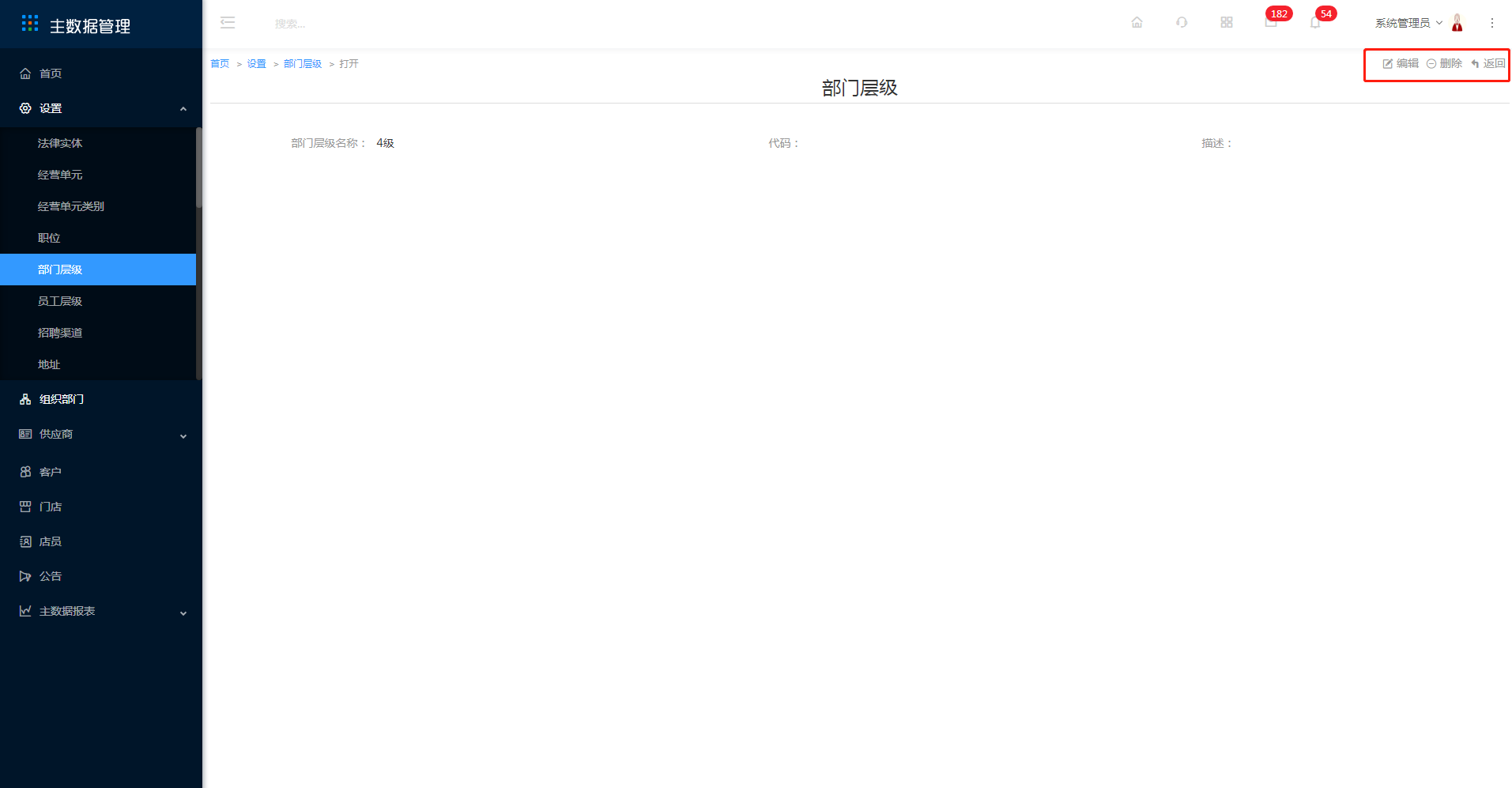1512x788 pixels.
Task: Open 组织部门 in sidebar
Action: coord(101,399)
